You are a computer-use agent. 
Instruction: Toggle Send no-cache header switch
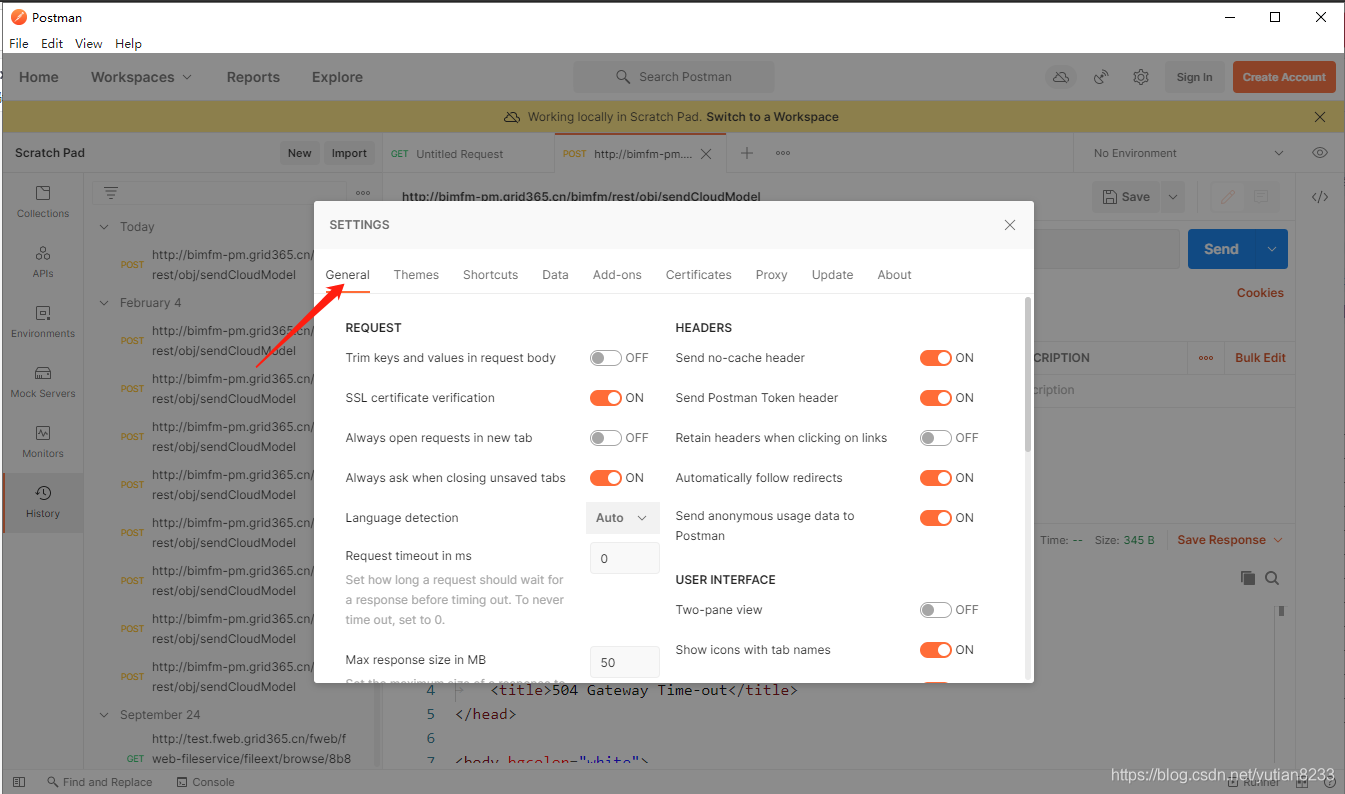tap(935, 358)
